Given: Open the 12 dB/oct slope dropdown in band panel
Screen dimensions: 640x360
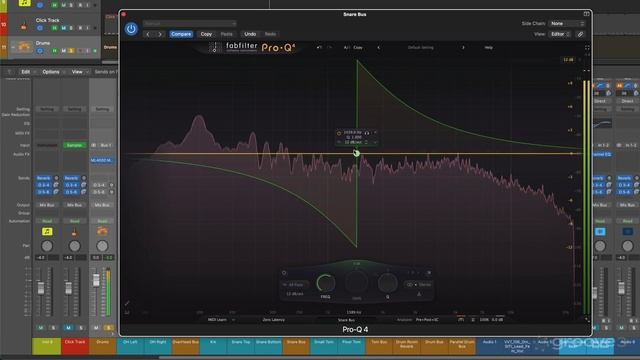Looking at the screenshot, I should (x=295, y=294).
